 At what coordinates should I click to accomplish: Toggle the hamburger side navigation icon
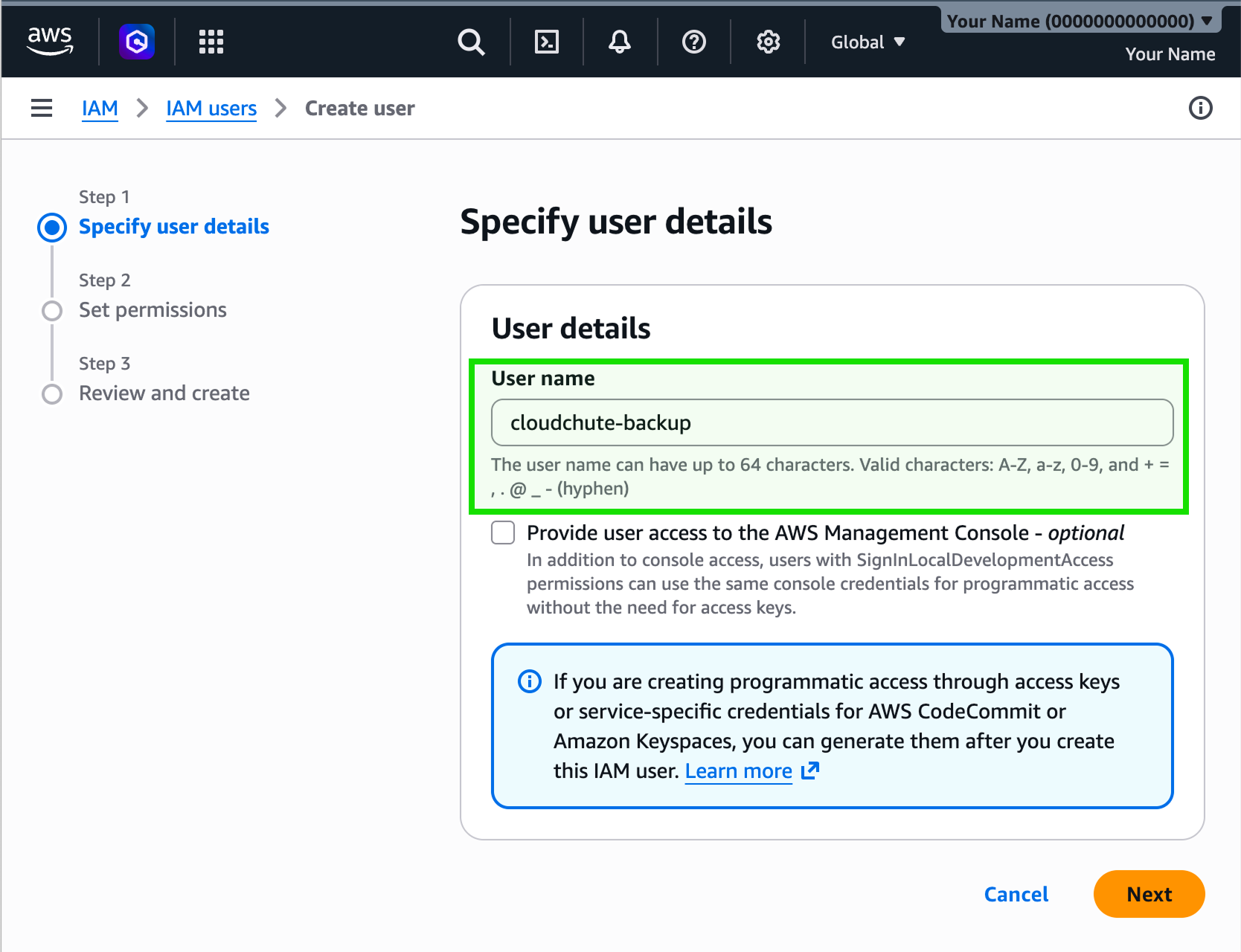(42, 109)
